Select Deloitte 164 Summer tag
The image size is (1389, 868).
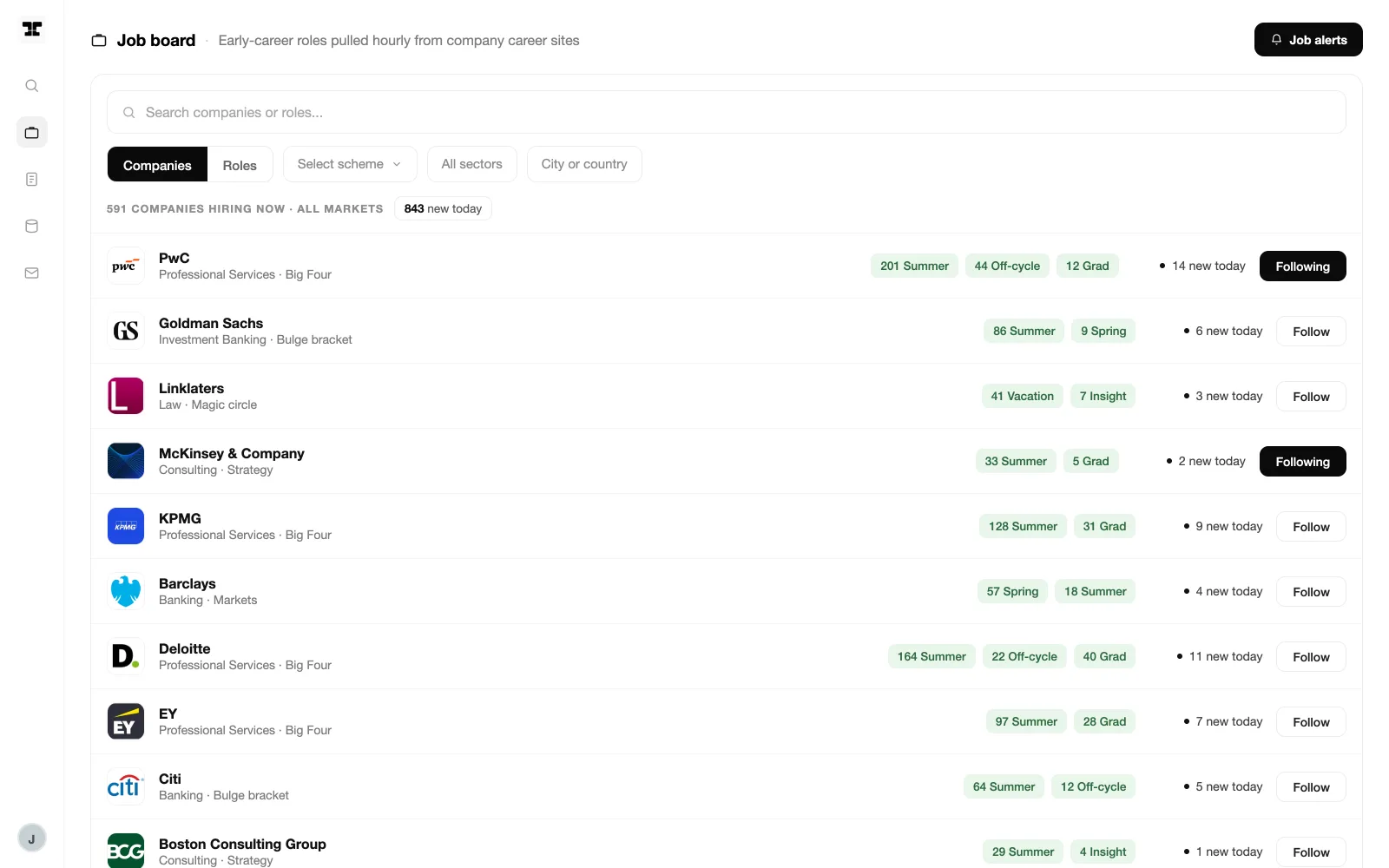point(931,656)
